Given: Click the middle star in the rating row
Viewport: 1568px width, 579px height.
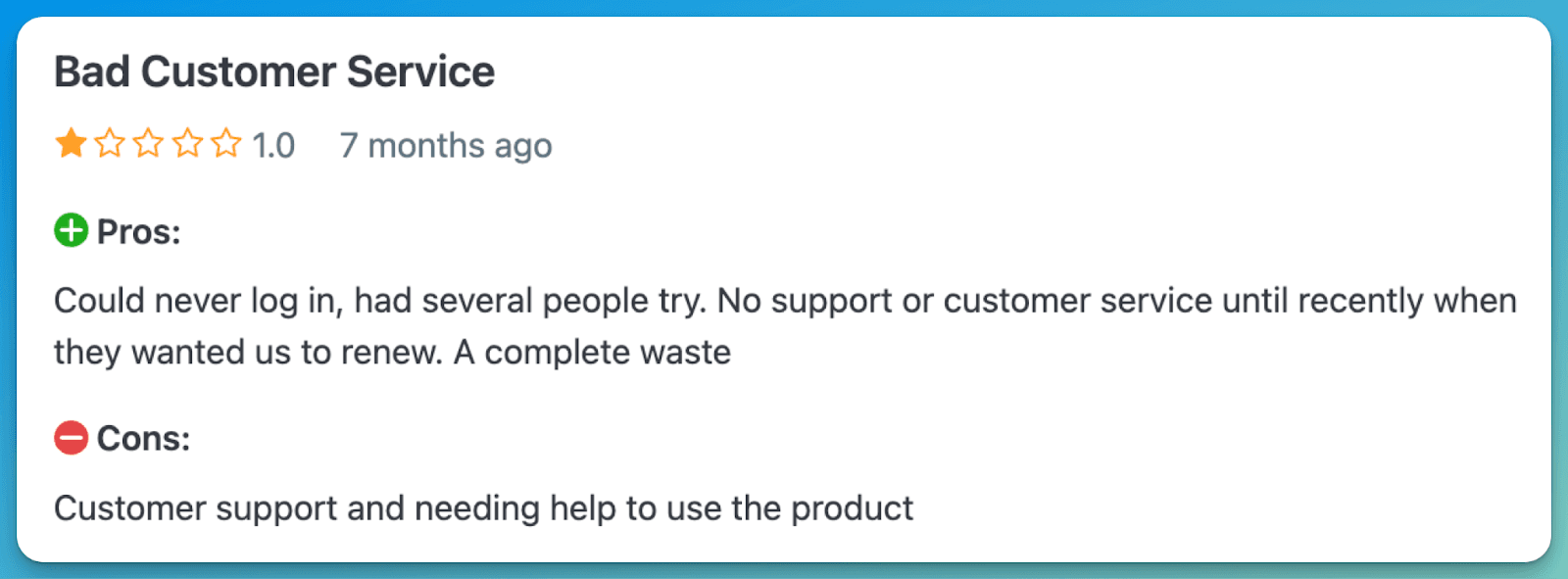Looking at the screenshot, I should point(149,144).
